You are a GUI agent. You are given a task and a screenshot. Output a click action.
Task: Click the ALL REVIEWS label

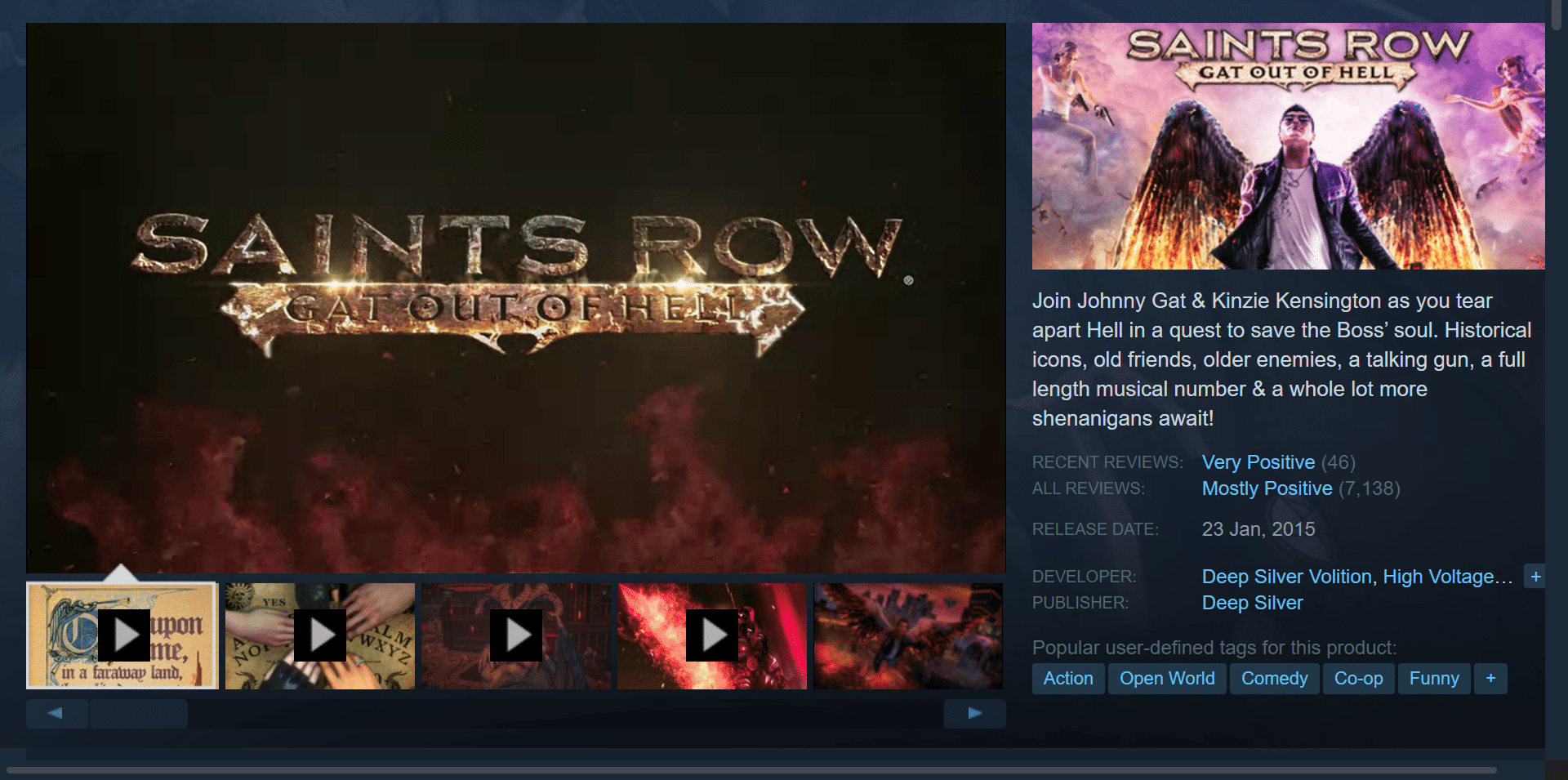1089,488
